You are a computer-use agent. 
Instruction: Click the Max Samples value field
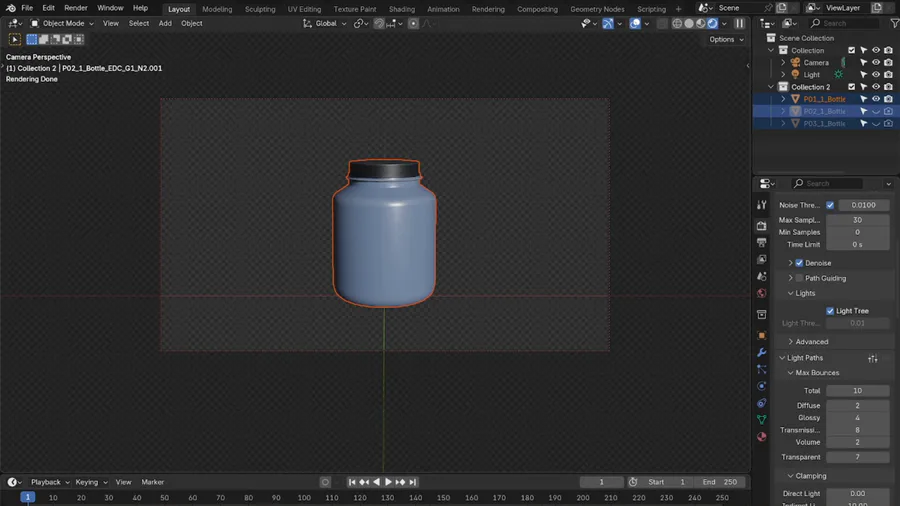click(x=857, y=220)
